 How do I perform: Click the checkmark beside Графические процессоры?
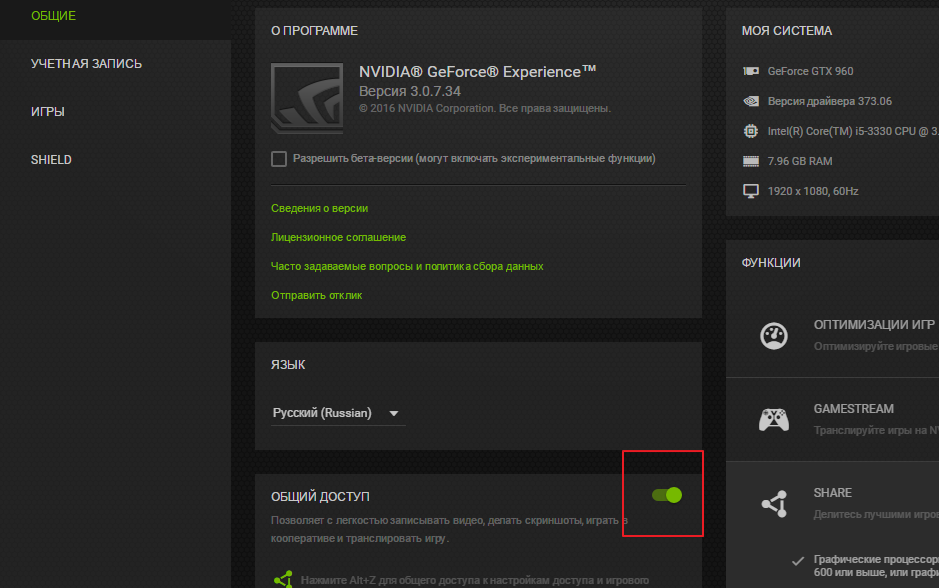pyautogui.click(x=798, y=561)
